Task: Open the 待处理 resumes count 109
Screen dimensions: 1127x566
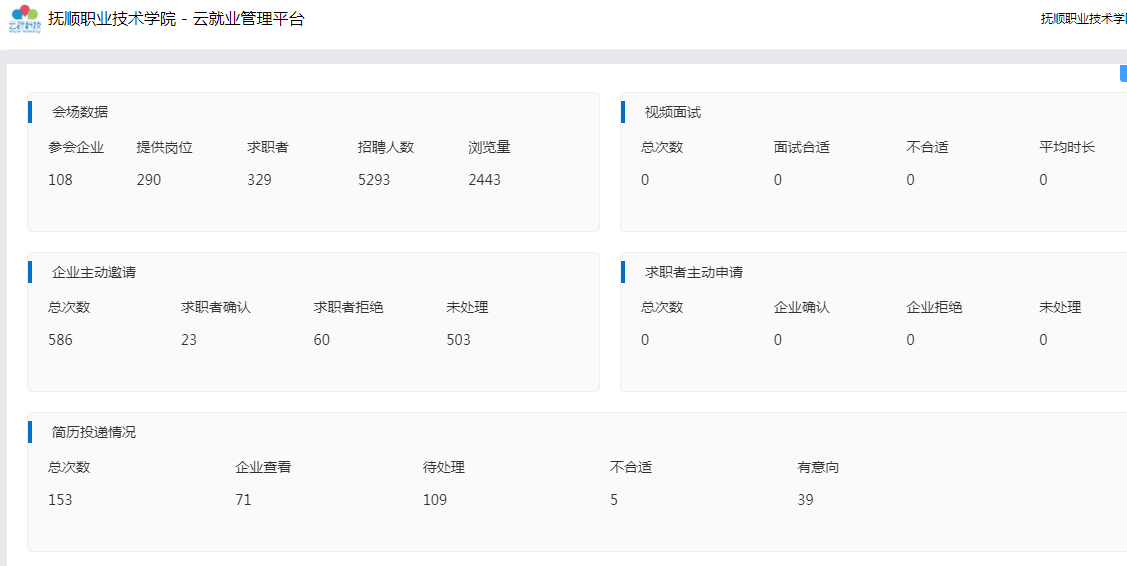Action: (435, 500)
